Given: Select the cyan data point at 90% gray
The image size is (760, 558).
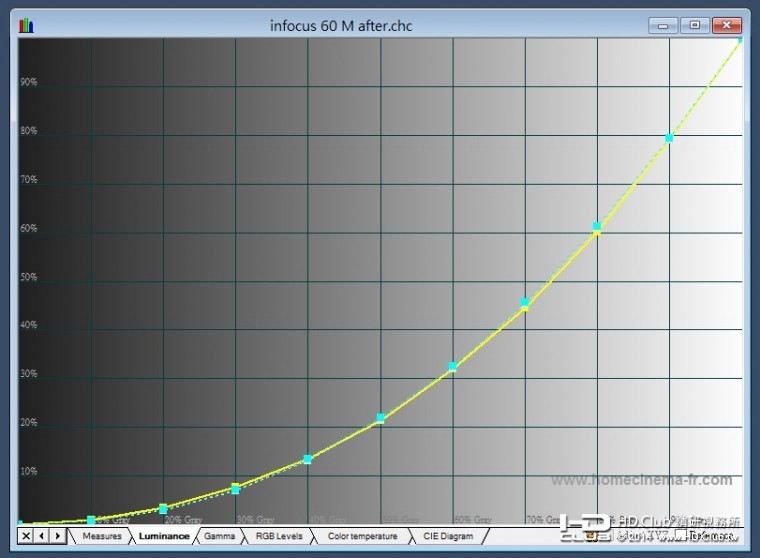Looking at the screenshot, I should click(x=669, y=138).
